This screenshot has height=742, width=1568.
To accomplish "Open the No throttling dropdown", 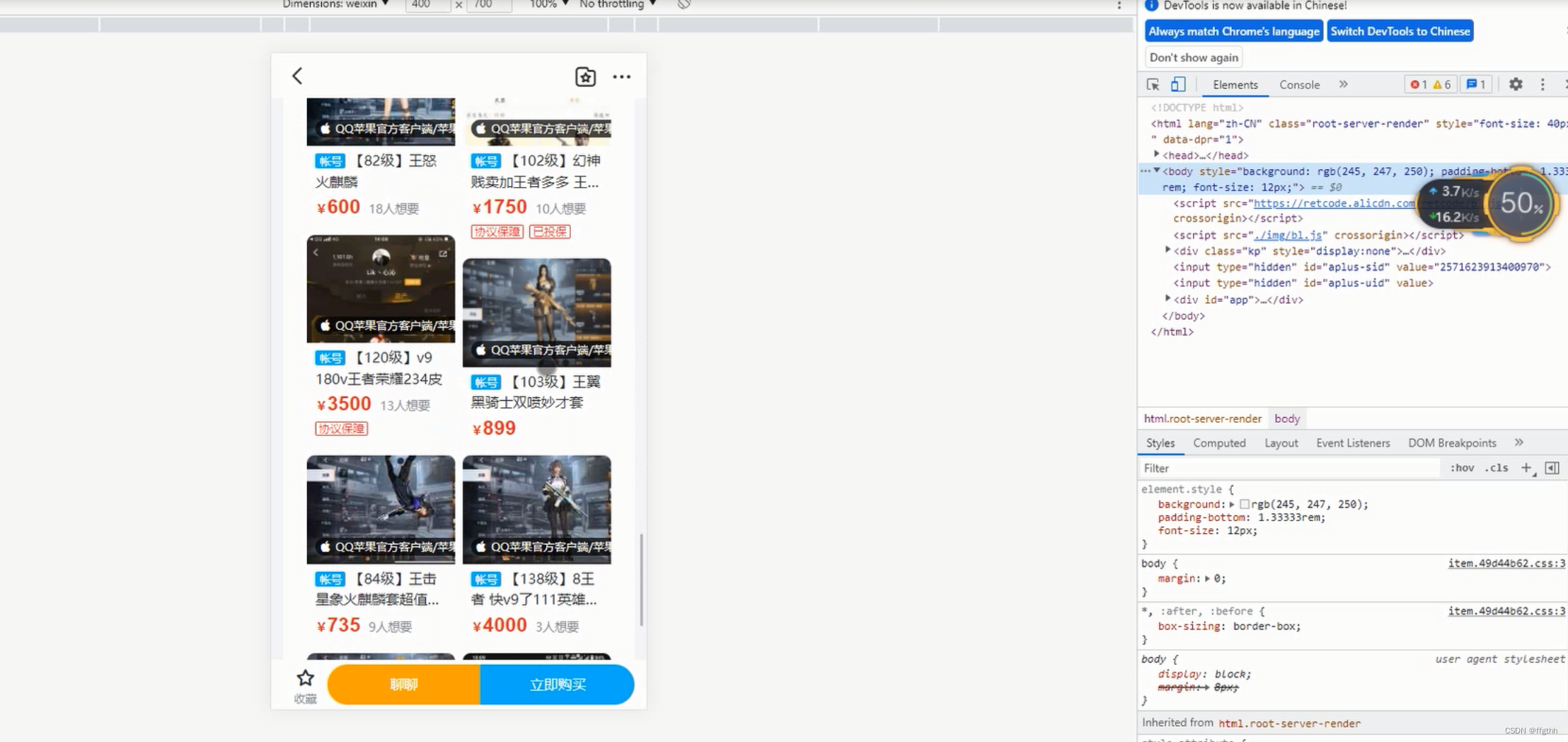I will pos(617,5).
